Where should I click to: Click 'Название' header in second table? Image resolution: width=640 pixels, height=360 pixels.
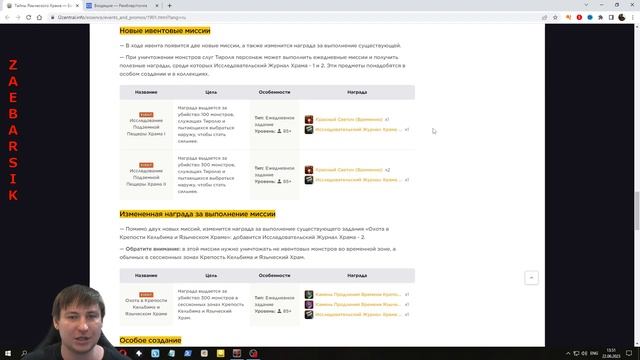click(x=146, y=276)
